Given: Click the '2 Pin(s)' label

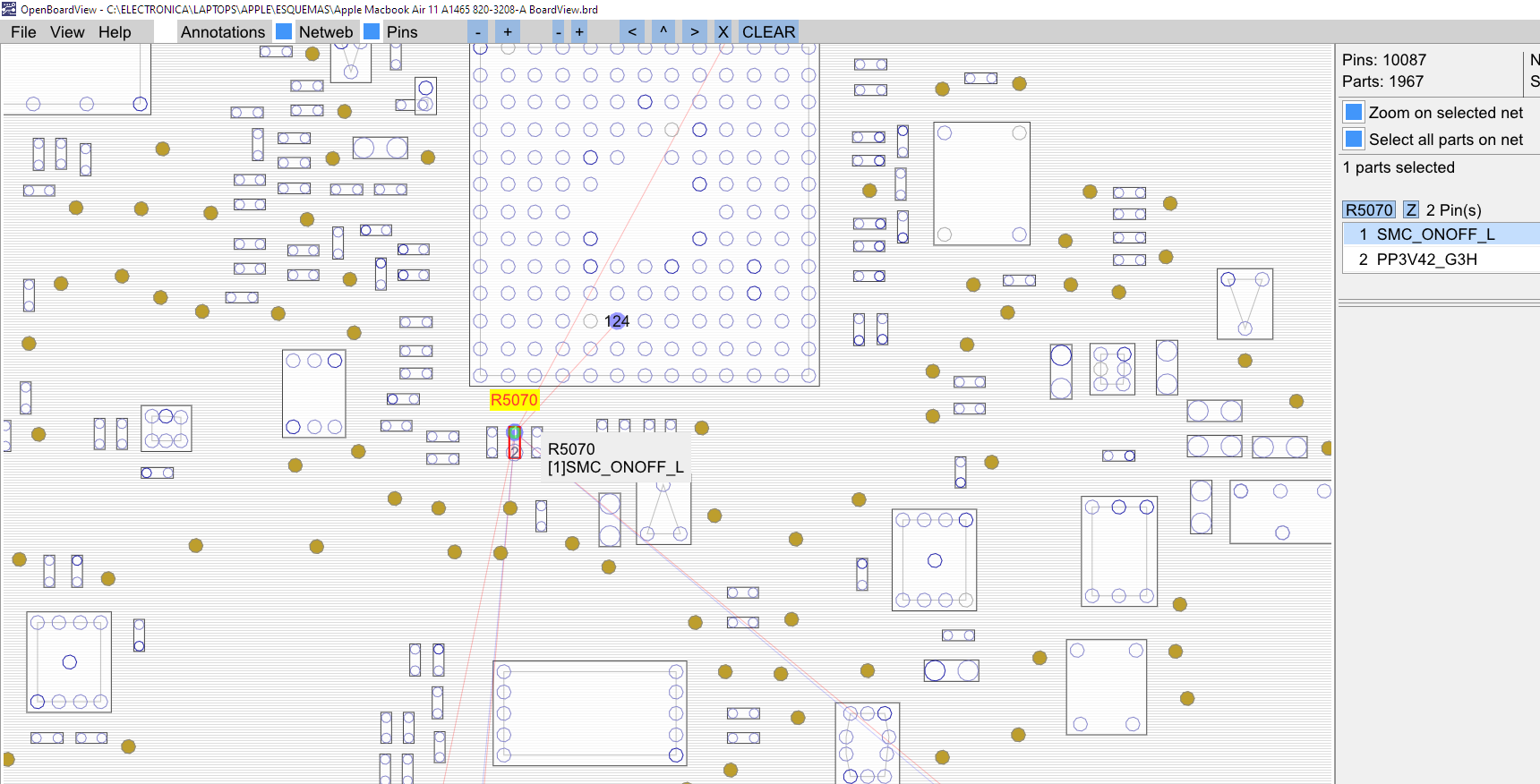Looking at the screenshot, I should pyautogui.click(x=1453, y=210).
